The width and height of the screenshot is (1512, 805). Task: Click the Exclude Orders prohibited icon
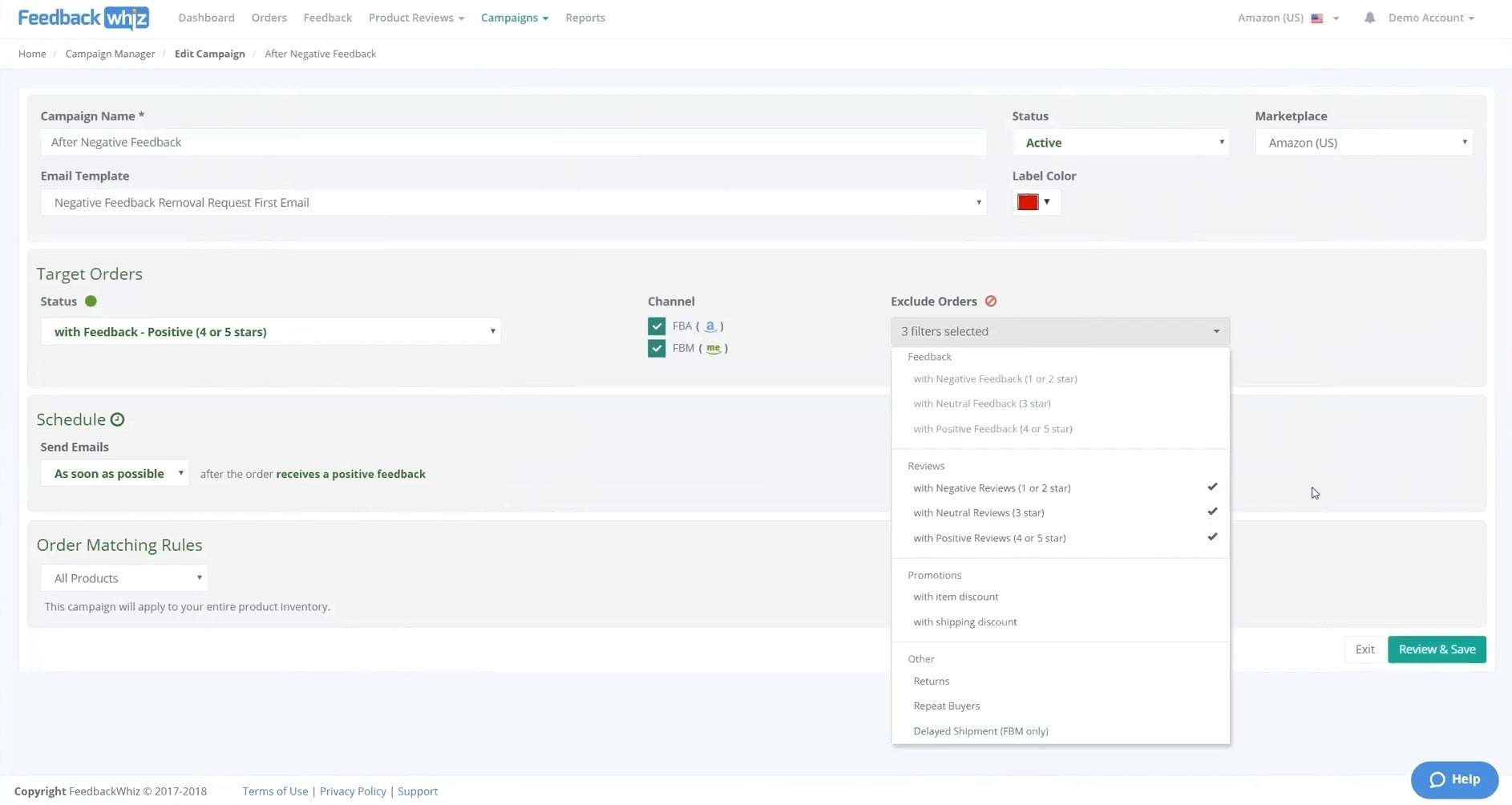pos(991,301)
